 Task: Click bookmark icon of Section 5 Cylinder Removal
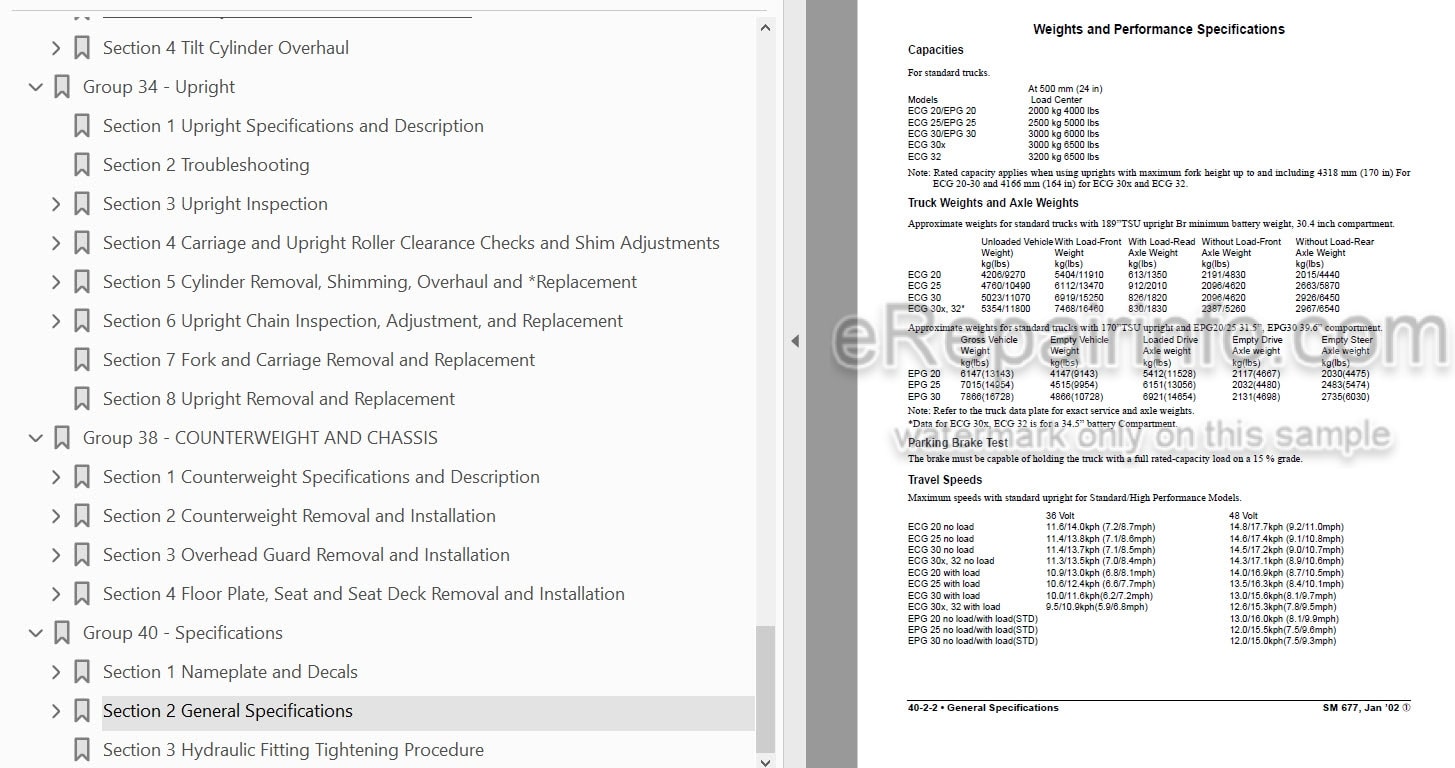[82, 282]
